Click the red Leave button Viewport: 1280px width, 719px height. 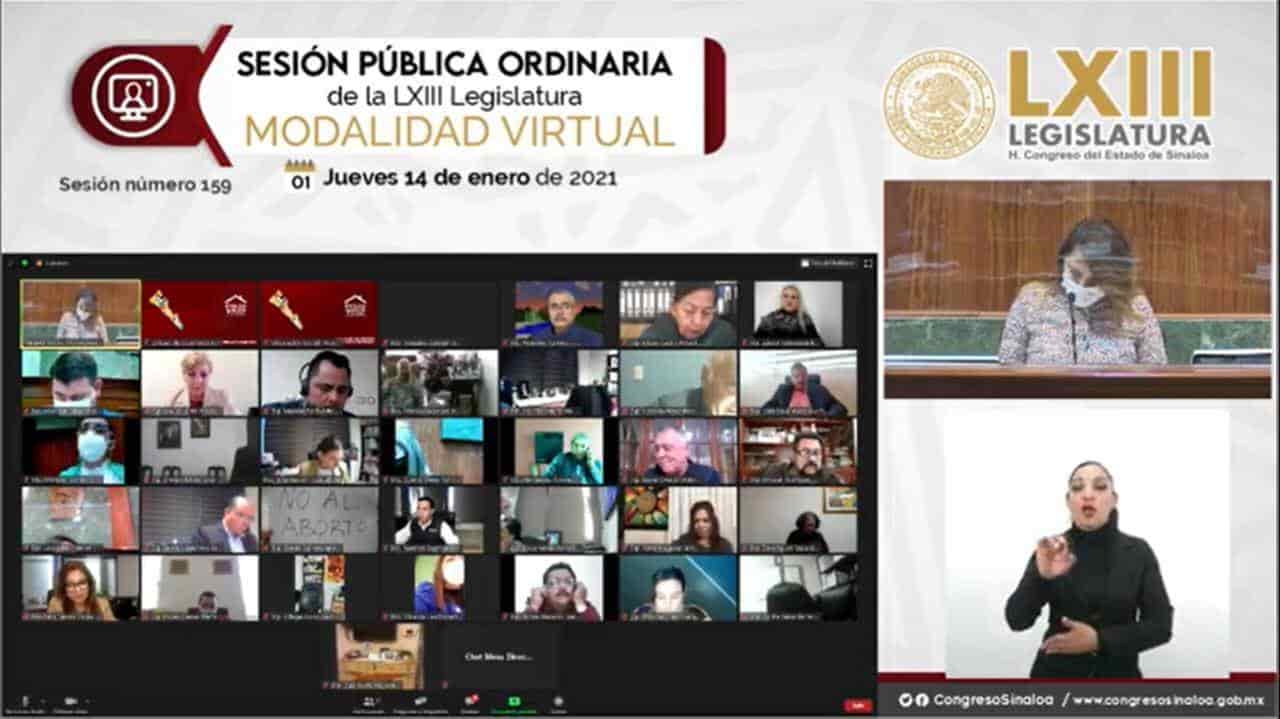[857, 705]
